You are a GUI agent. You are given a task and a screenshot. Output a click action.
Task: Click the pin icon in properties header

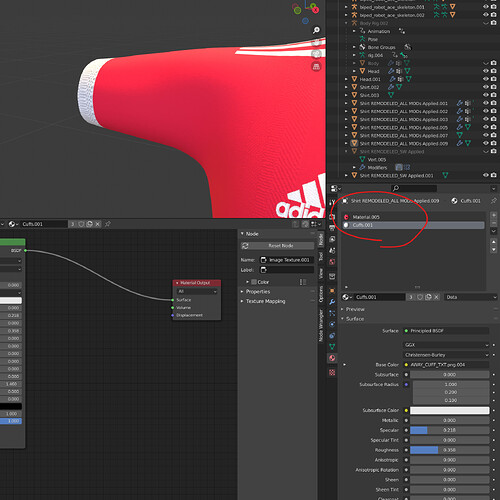(493, 201)
